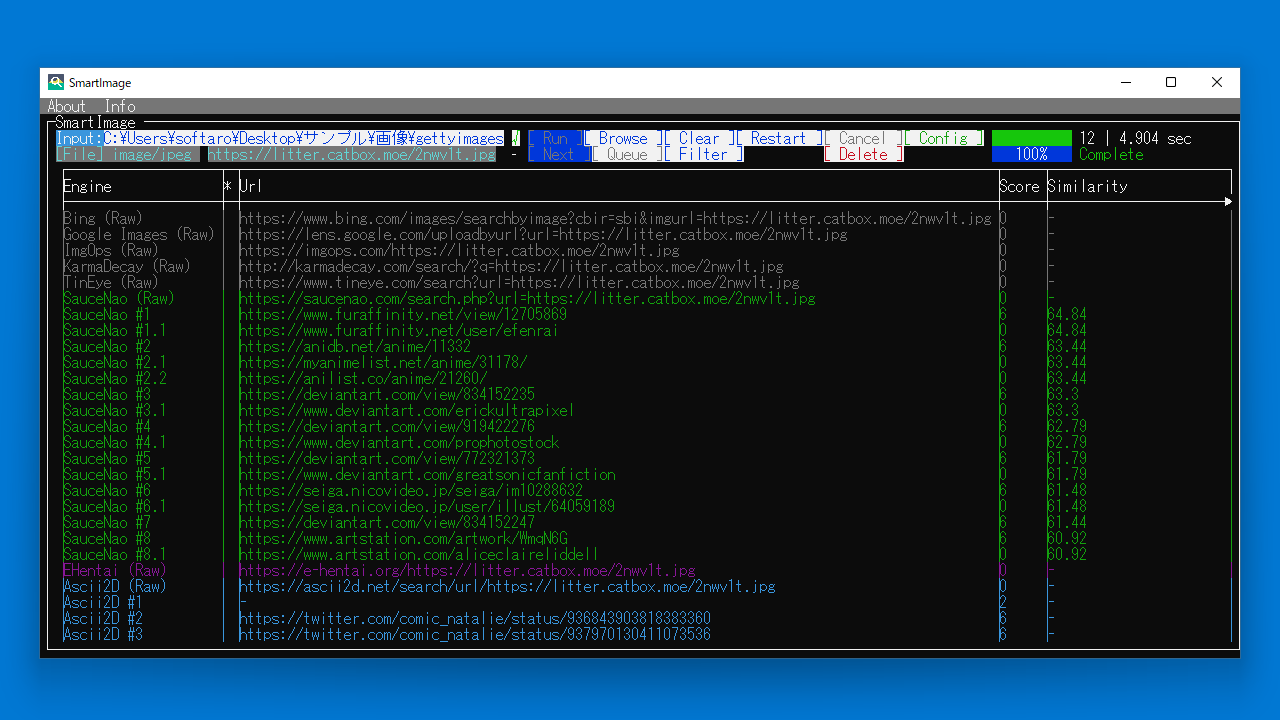Open the artstation.com/artwork/WmqN6G URL
The image size is (1280, 720).
tap(403, 538)
